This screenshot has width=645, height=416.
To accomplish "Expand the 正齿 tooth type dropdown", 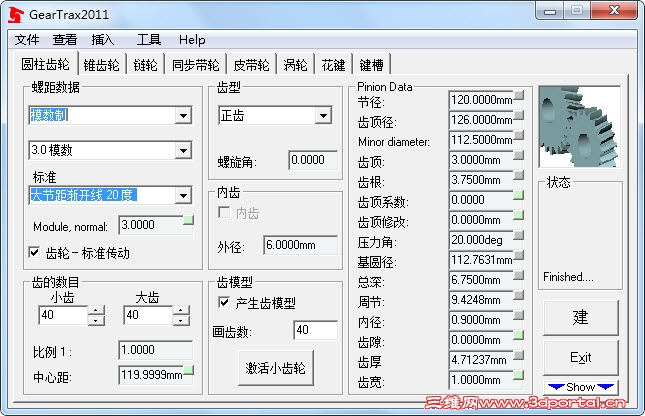I will coord(323,116).
